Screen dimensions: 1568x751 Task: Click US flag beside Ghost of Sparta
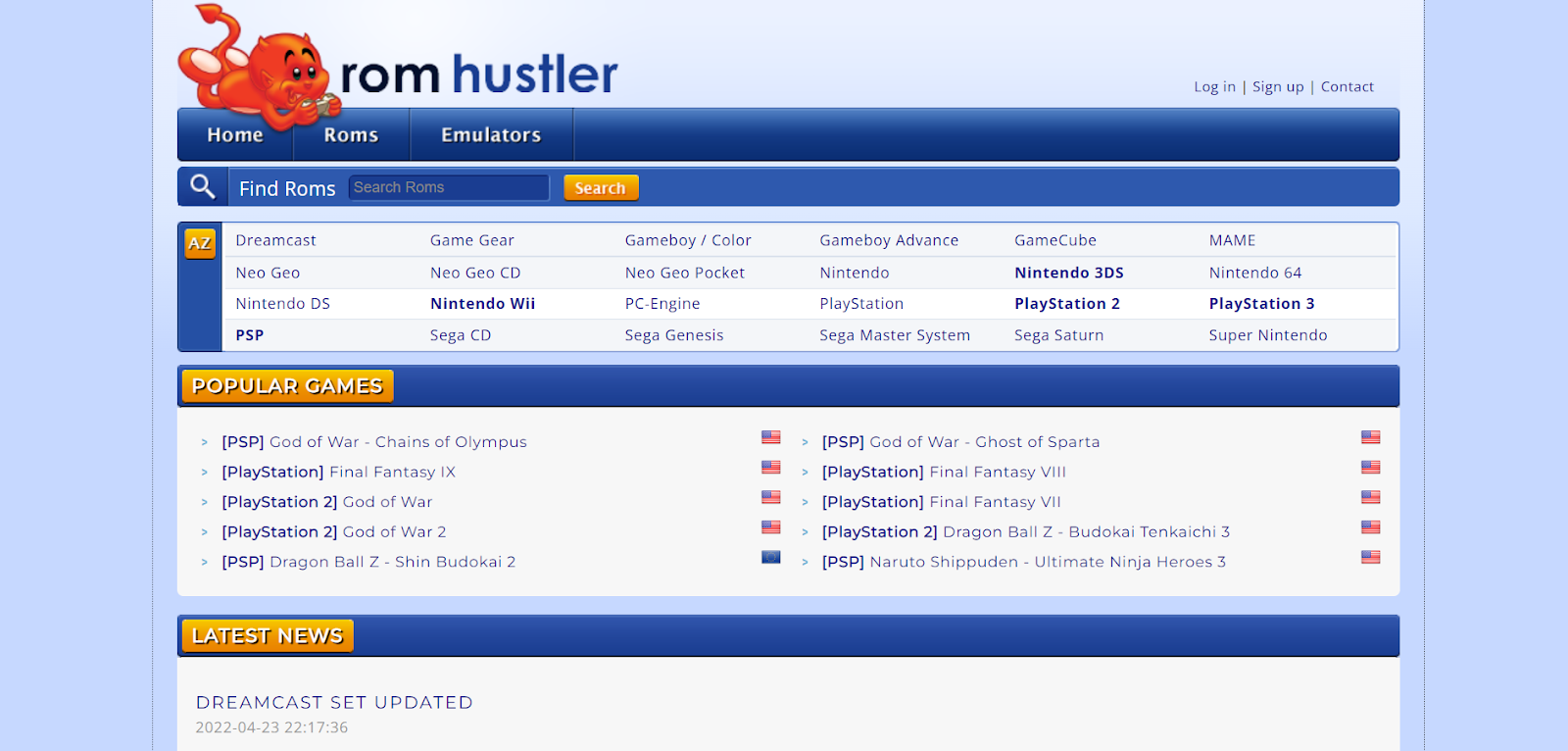(x=1371, y=437)
